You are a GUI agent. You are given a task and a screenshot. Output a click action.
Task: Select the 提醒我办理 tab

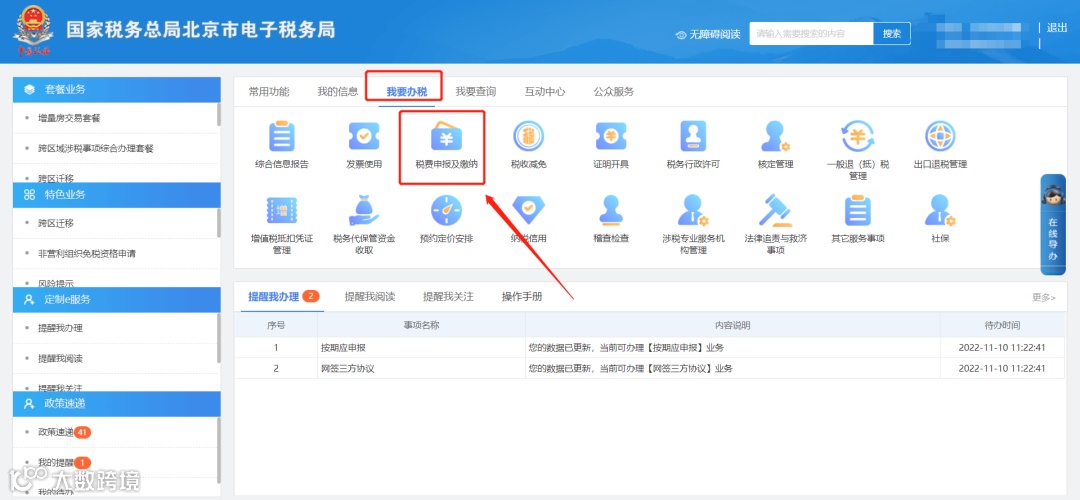(273, 297)
